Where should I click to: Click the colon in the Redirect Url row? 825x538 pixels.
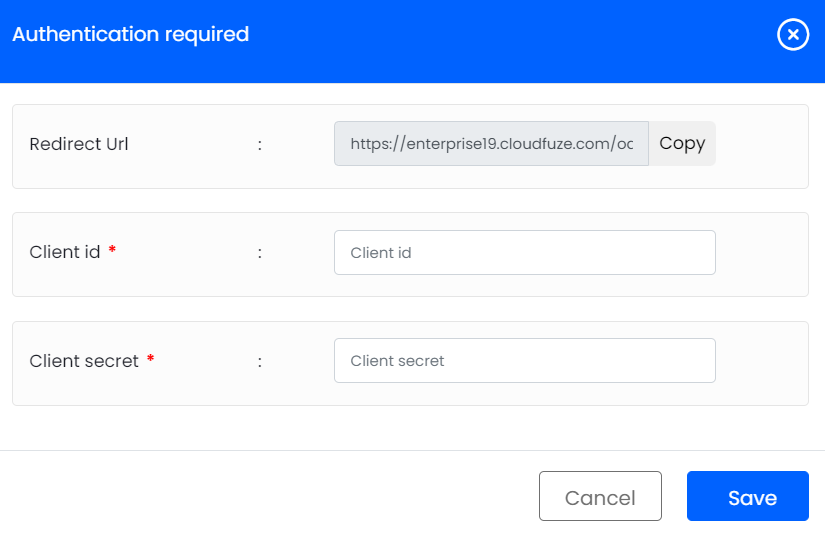pos(260,145)
